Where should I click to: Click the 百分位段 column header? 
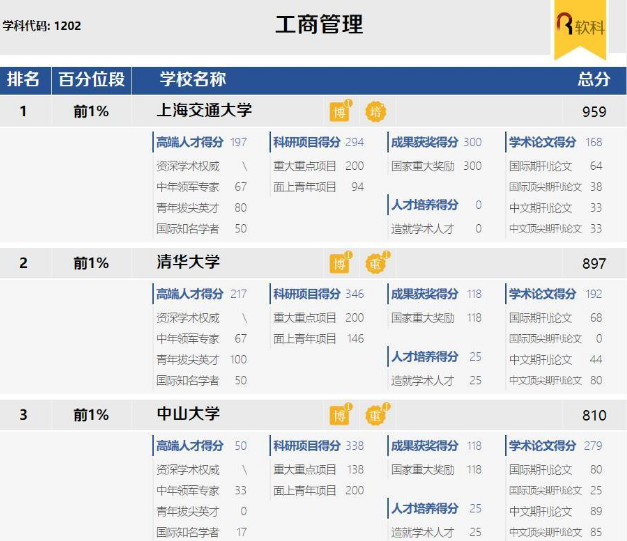(92, 79)
